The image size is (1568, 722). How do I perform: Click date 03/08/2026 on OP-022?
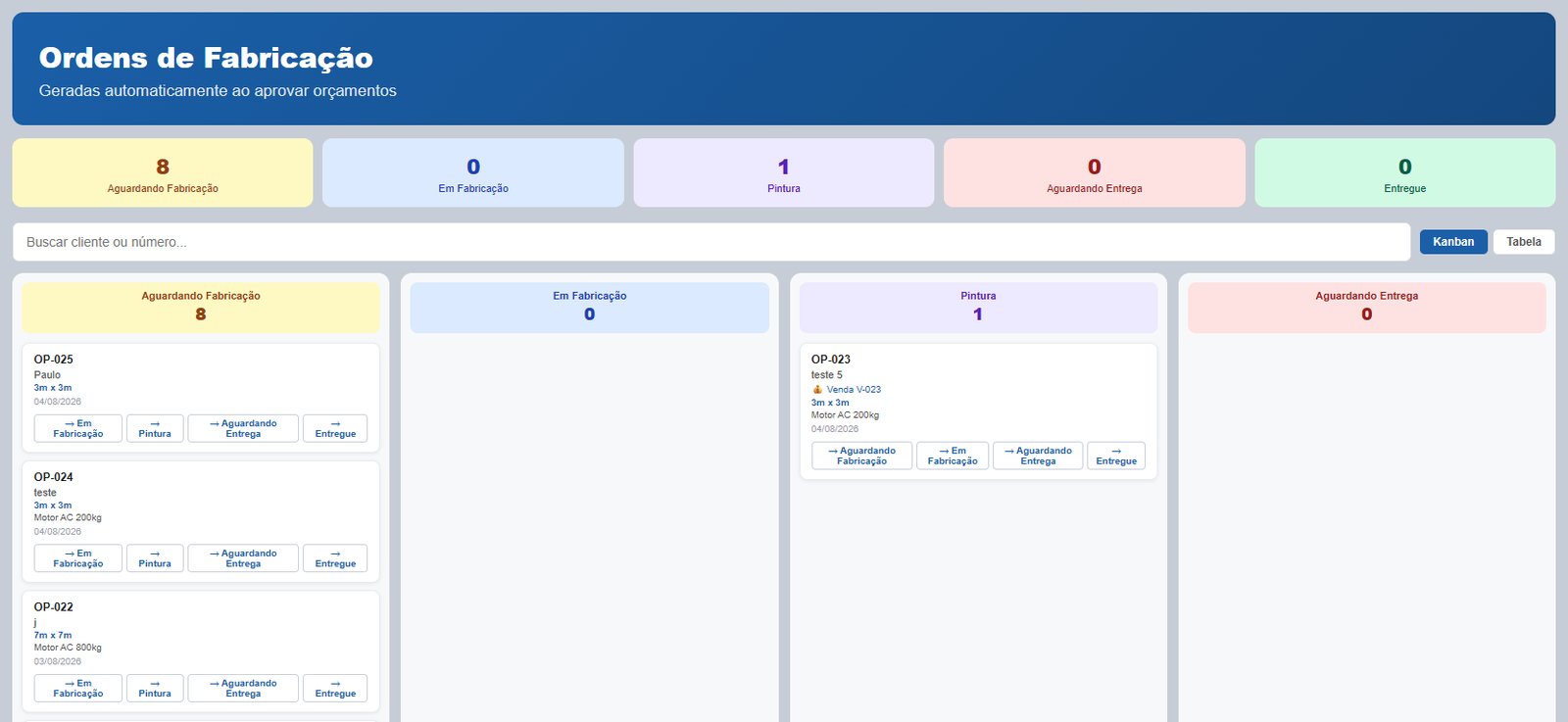pyautogui.click(x=58, y=661)
